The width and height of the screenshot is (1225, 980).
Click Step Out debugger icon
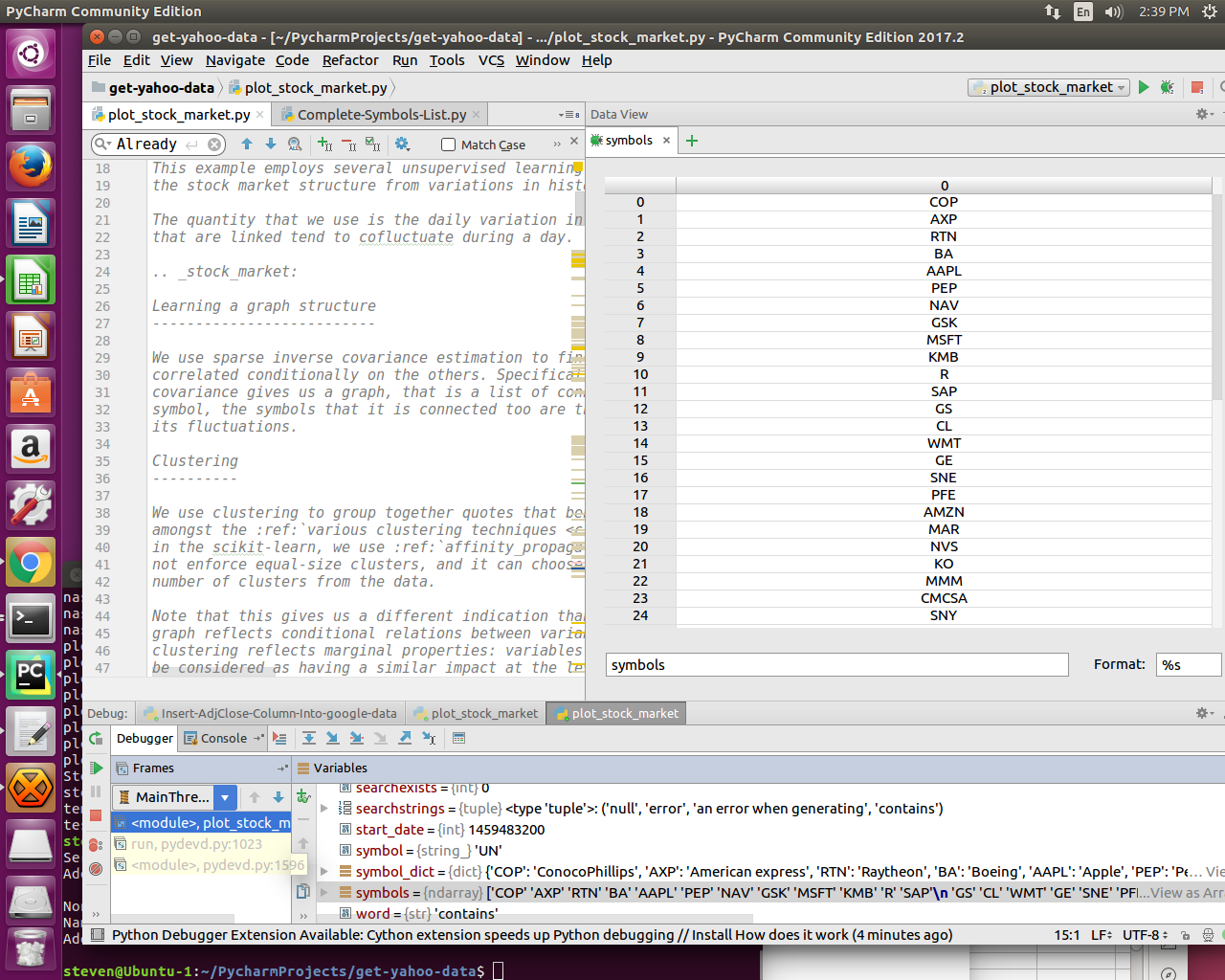click(405, 738)
